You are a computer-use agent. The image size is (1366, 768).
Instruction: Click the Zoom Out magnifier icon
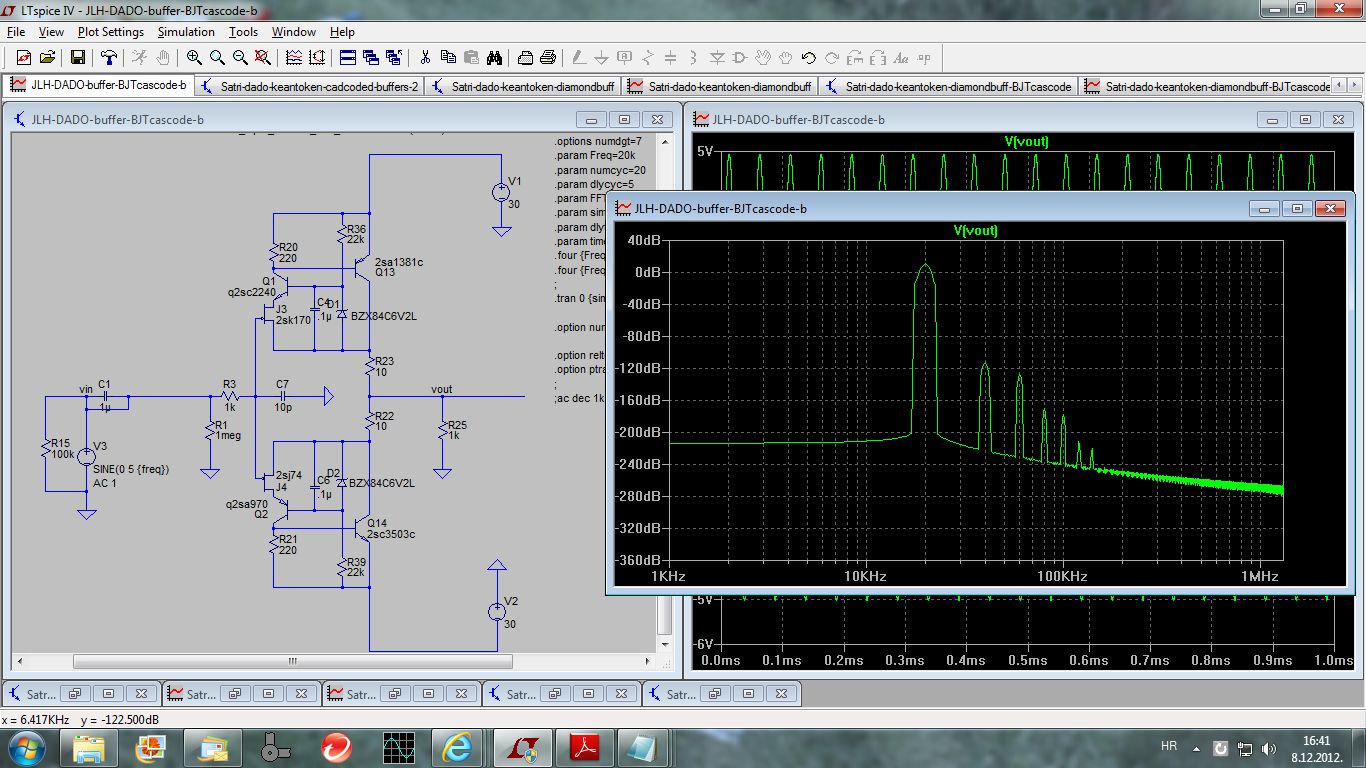[240, 58]
